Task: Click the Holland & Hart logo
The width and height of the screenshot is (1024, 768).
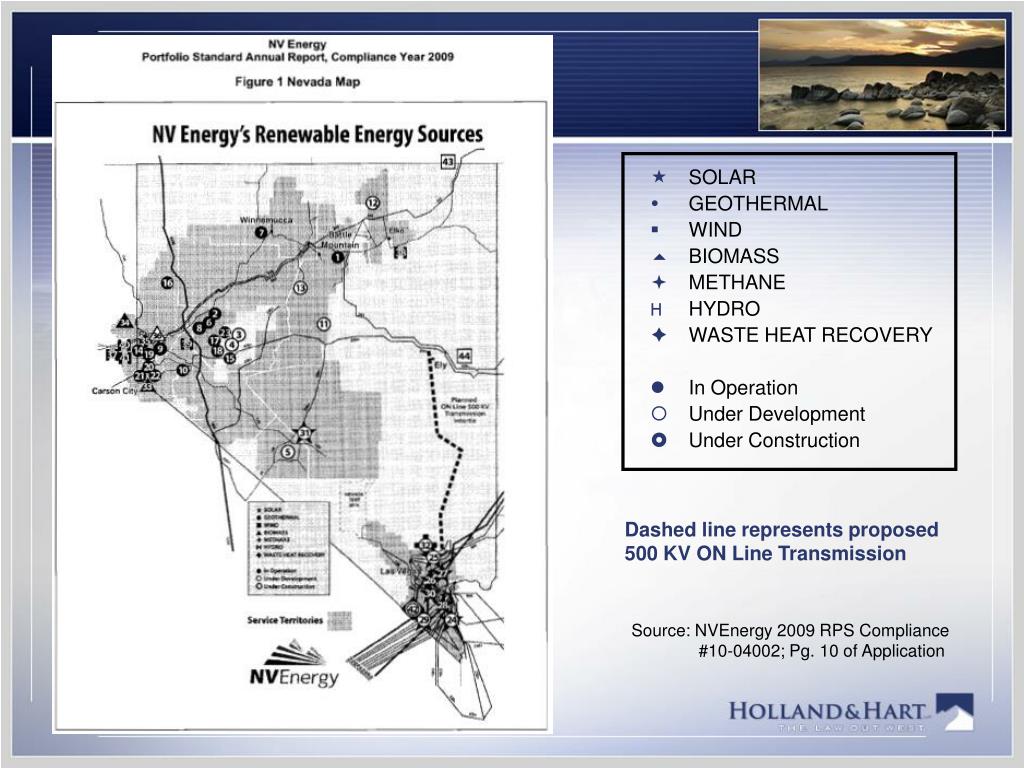Action: pyautogui.click(x=850, y=713)
